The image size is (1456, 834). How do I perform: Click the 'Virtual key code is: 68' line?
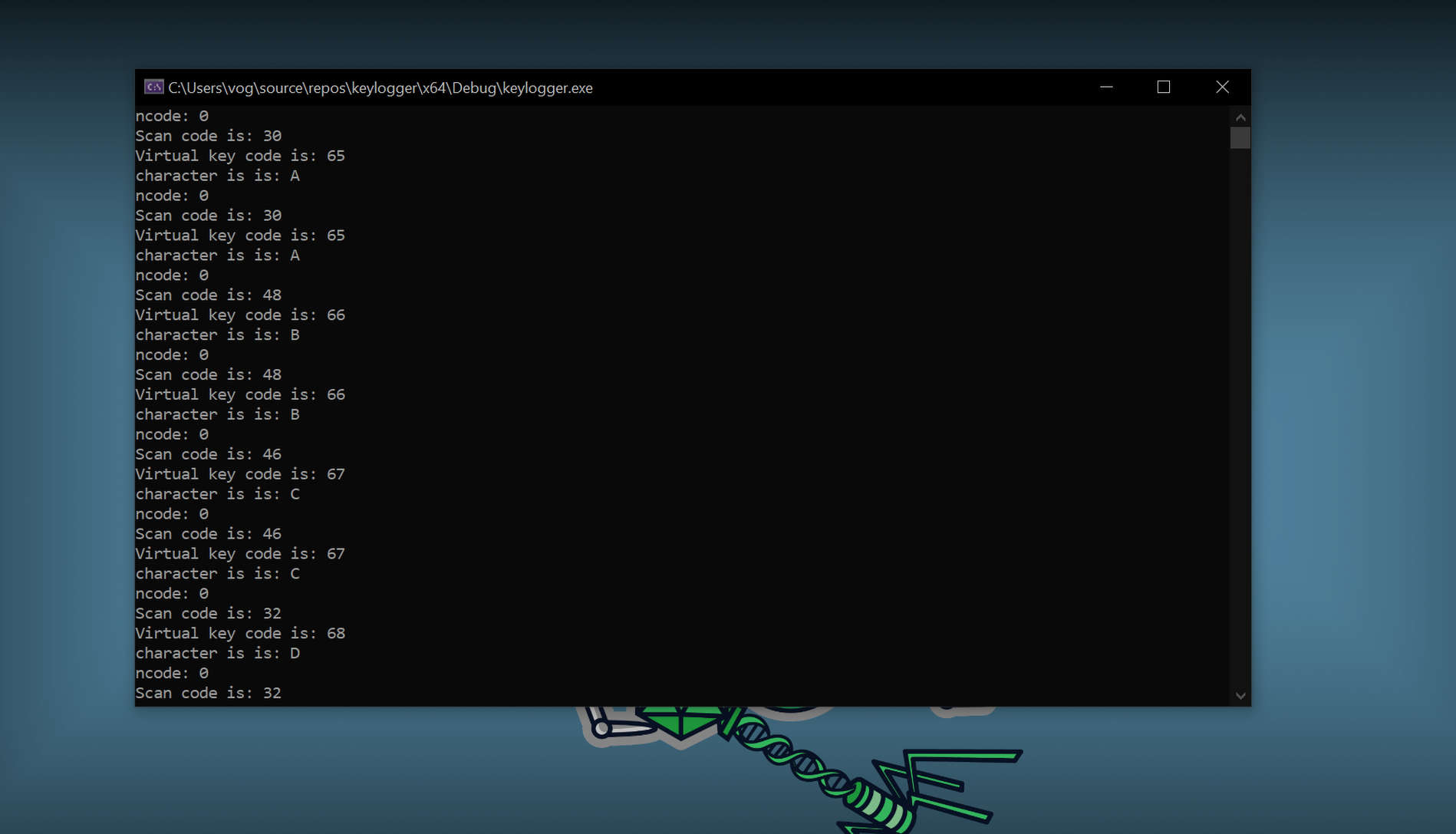tap(240, 634)
